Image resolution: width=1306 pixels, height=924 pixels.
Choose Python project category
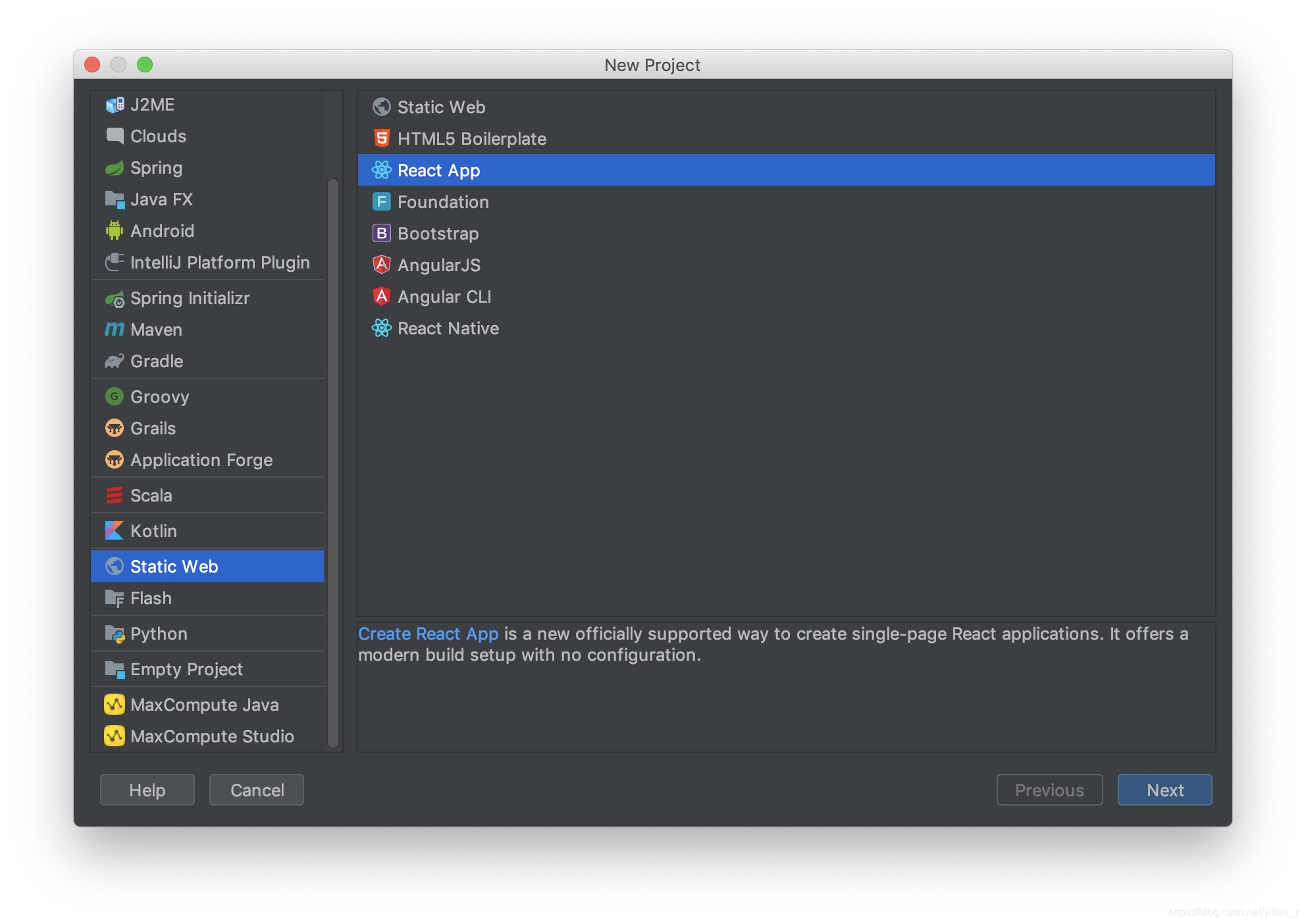coord(159,633)
